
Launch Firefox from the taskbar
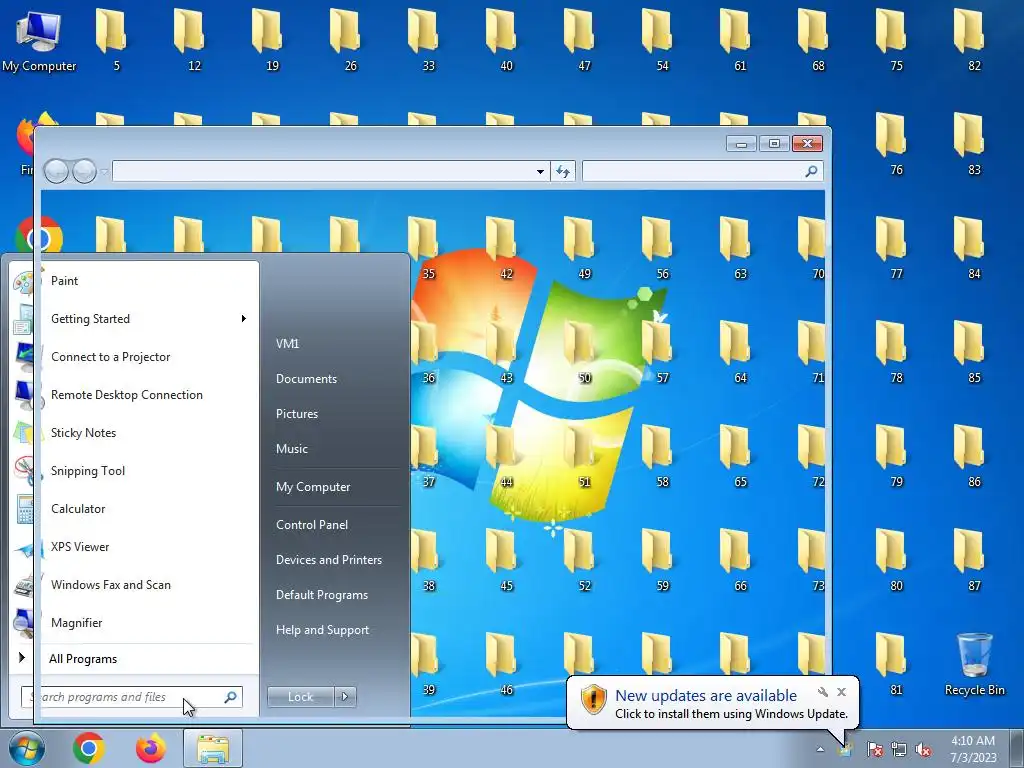151,748
